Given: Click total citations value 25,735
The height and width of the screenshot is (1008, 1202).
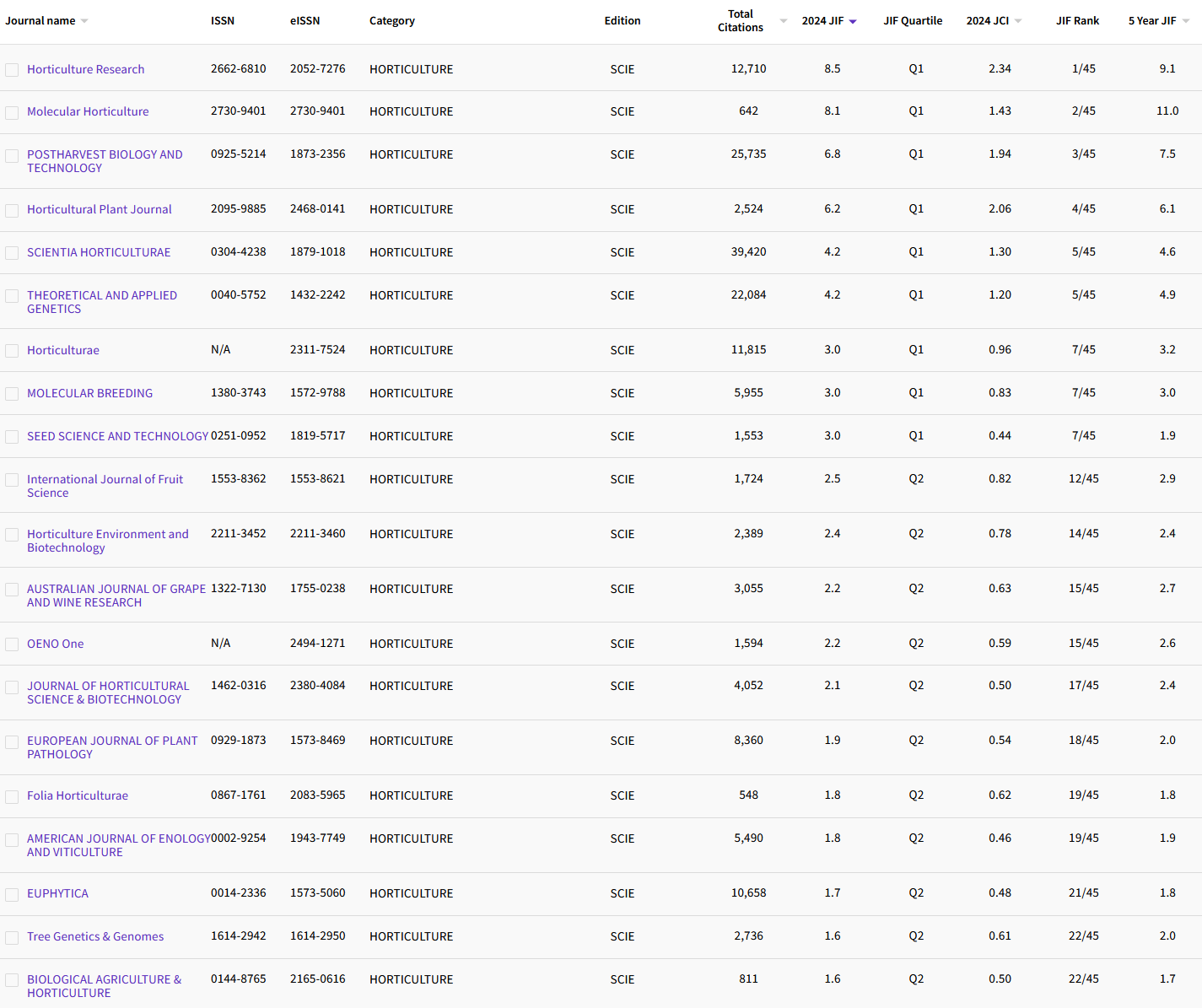Looking at the screenshot, I should point(749,154).
